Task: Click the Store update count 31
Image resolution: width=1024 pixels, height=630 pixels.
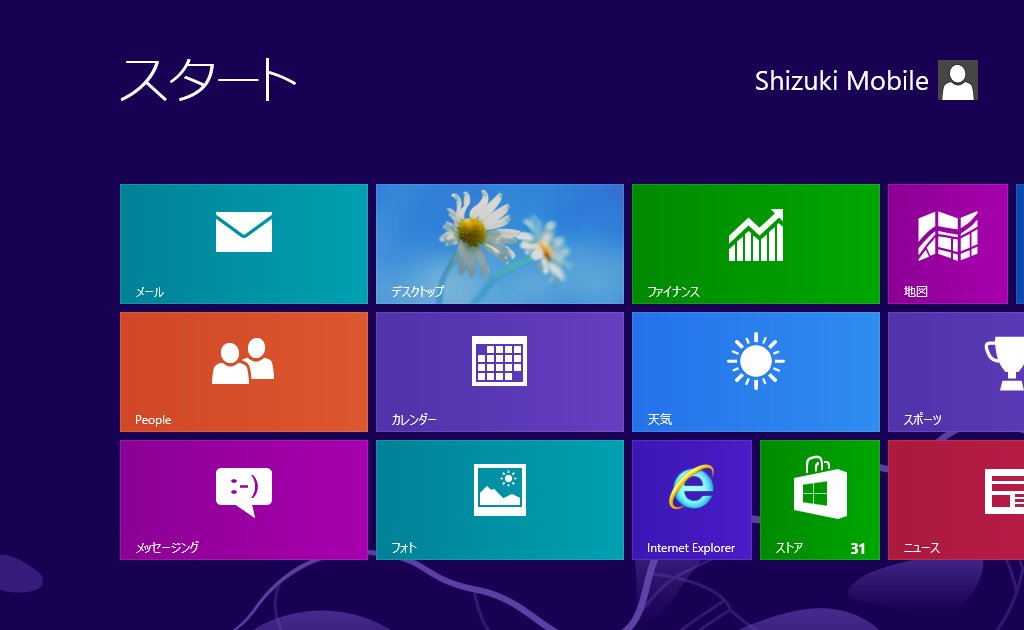Action: [858, 549]
